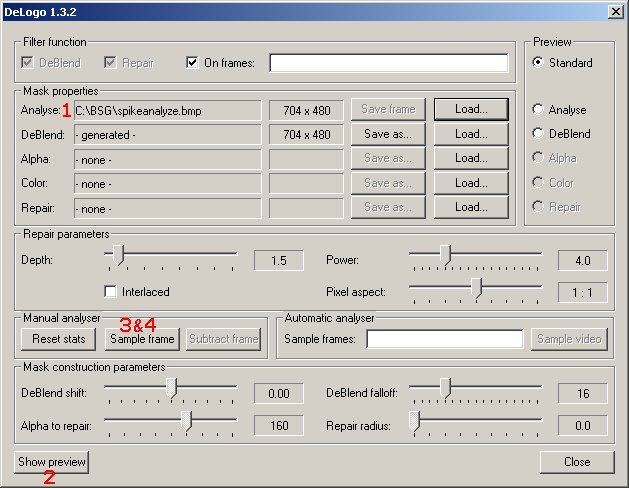Click the Close button at bottom
The image size is (629, 488).
click(x=577, y=462)
